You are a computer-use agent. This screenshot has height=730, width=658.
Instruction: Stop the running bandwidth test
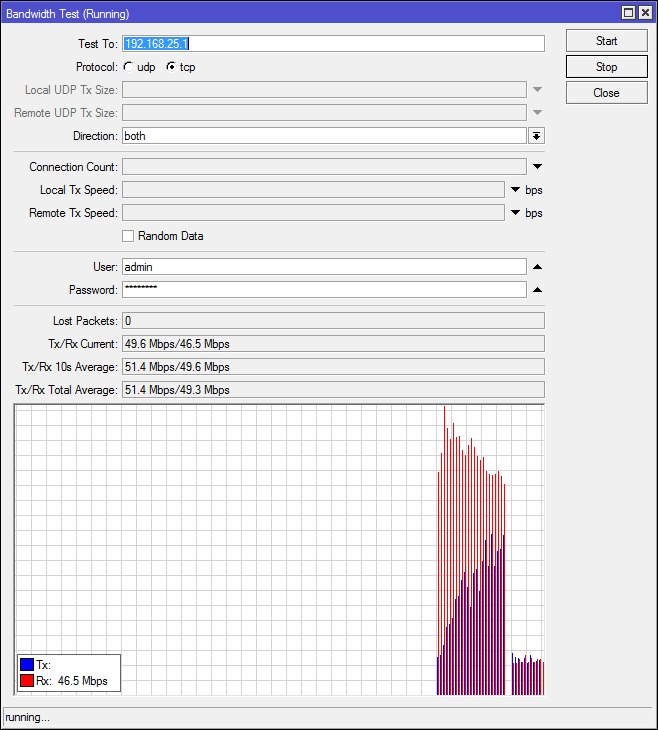coord(606,67)
